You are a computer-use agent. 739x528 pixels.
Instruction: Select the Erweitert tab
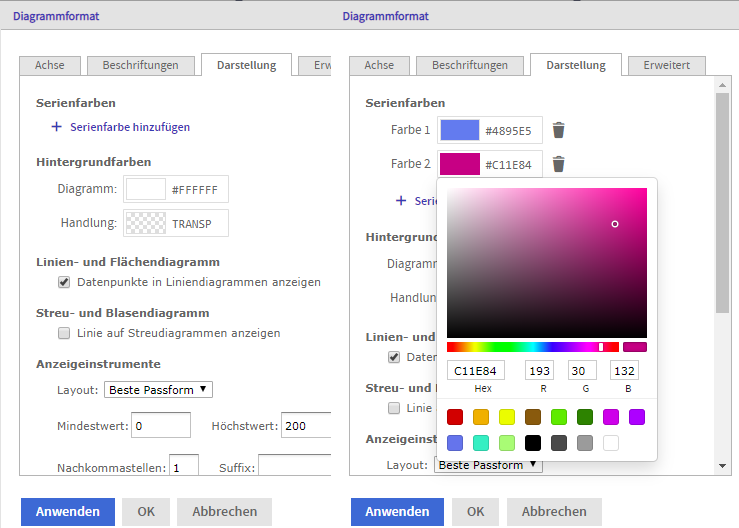(x=666, y=65)
